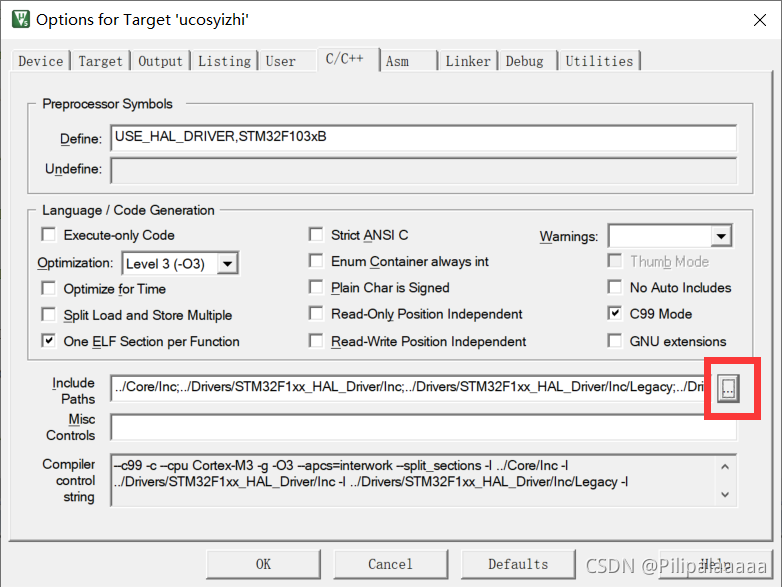Click the Help button

[x=716, y=564]
